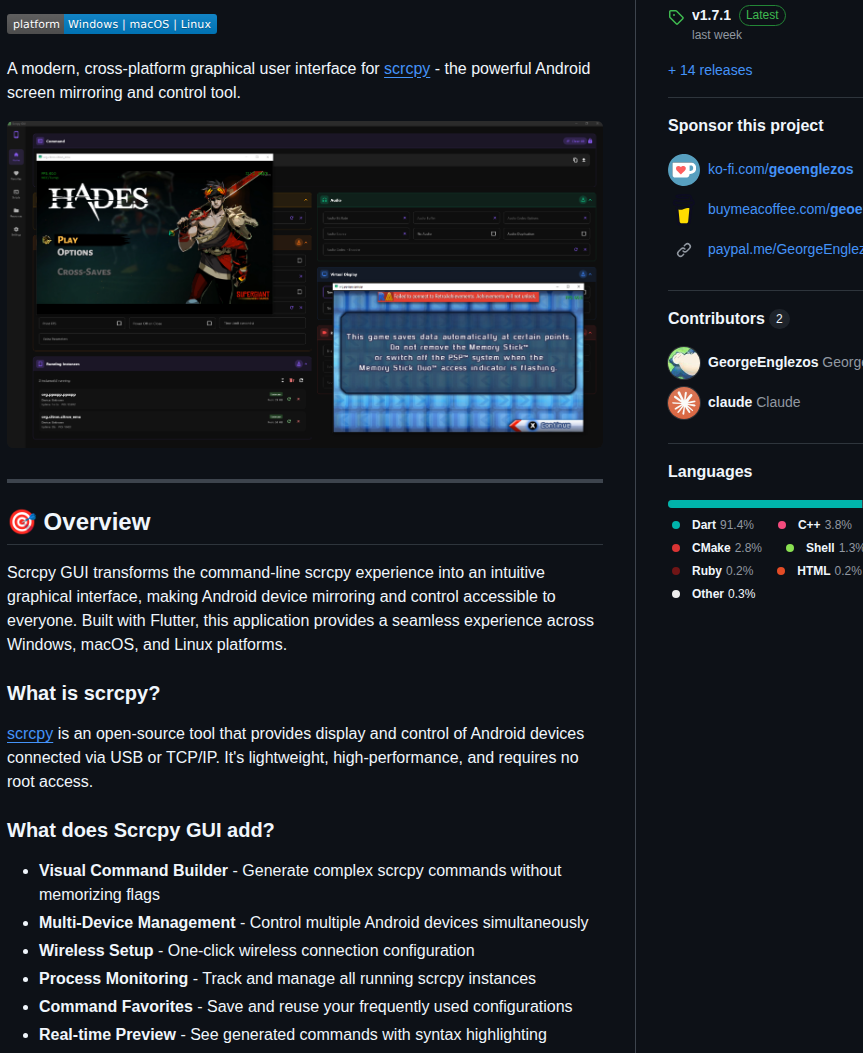Click Other 0.3% language entry
863x1053 pixels.
click(x=713, y=594)
